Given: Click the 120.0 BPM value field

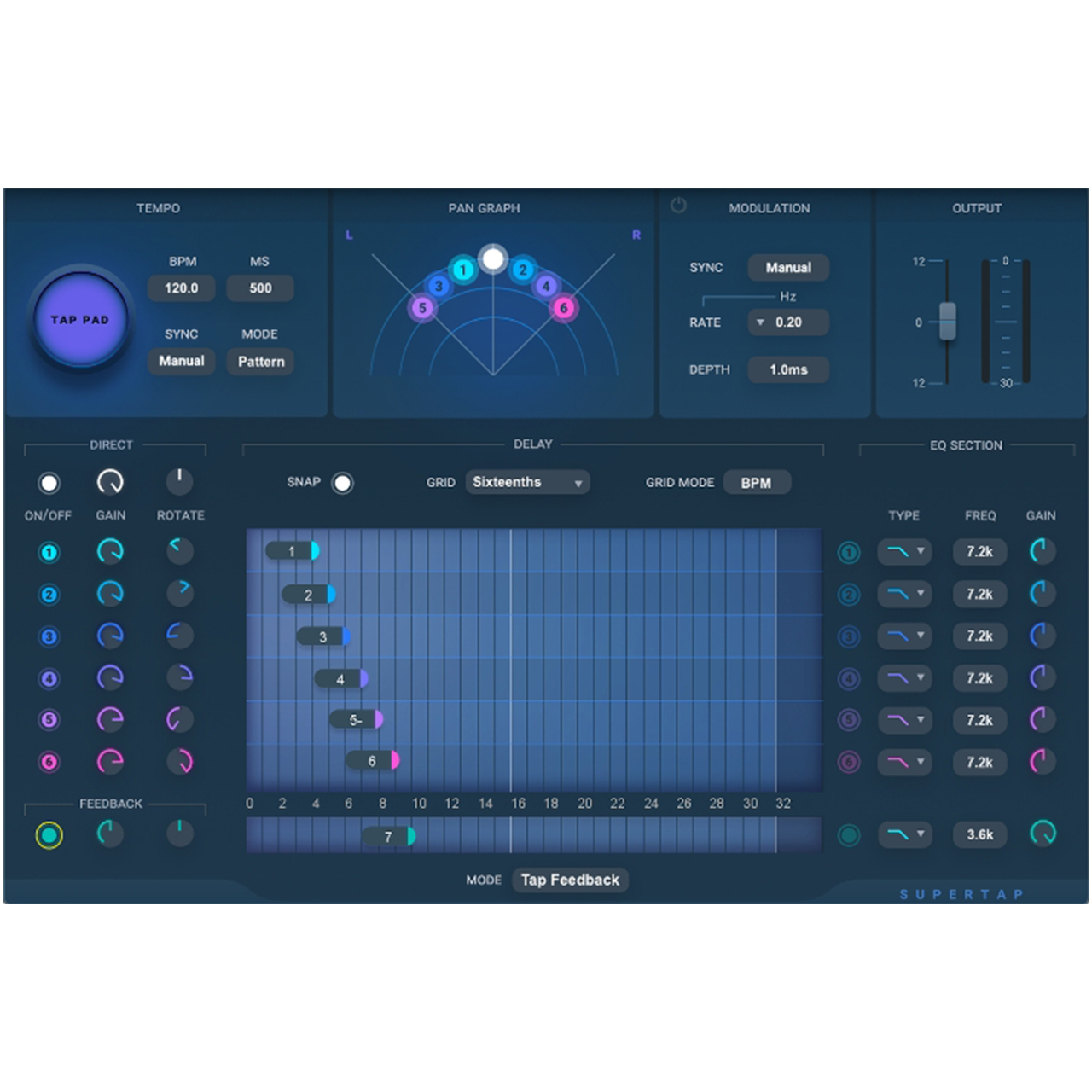Looking at the screenshot, I should pyautogui.click(x=181, y=288).
